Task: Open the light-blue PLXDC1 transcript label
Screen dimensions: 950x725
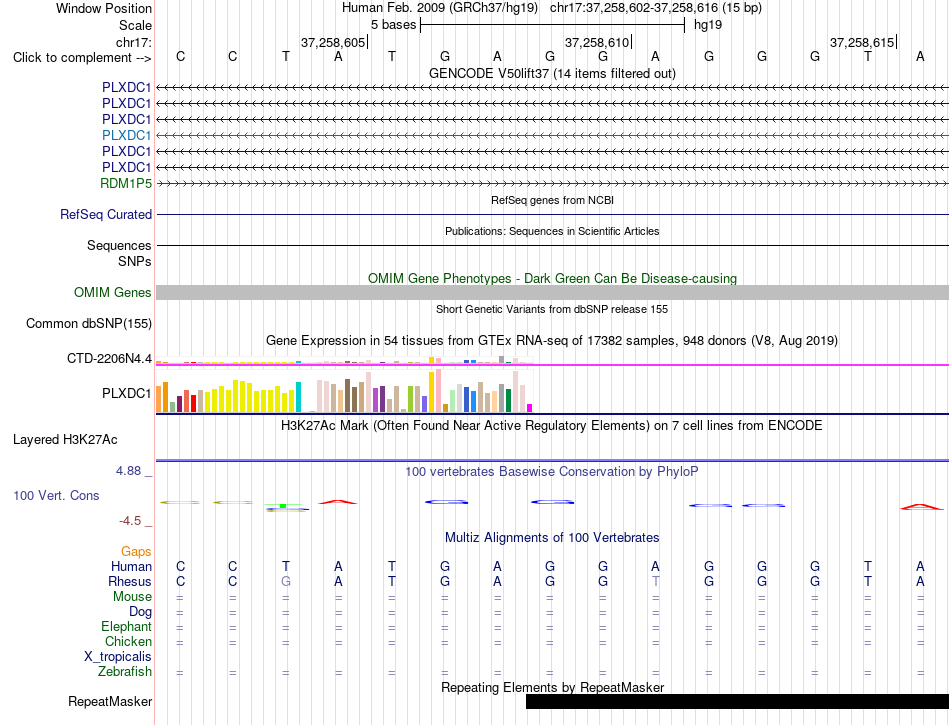Action: coord(126,135)
